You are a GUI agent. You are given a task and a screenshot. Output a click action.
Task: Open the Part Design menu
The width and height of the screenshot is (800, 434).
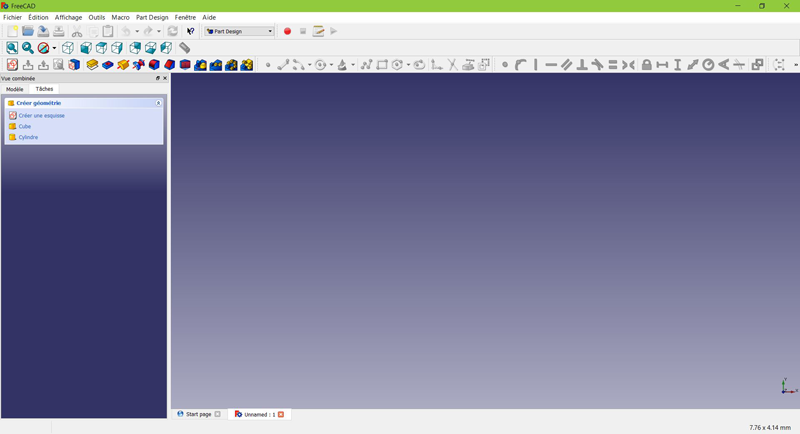(x=152, y=17)
